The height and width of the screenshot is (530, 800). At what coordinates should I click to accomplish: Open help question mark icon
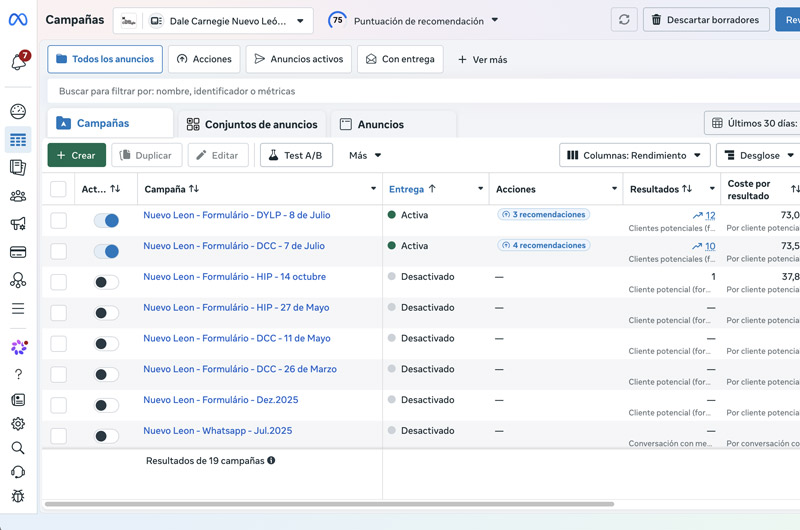[18, 374]
